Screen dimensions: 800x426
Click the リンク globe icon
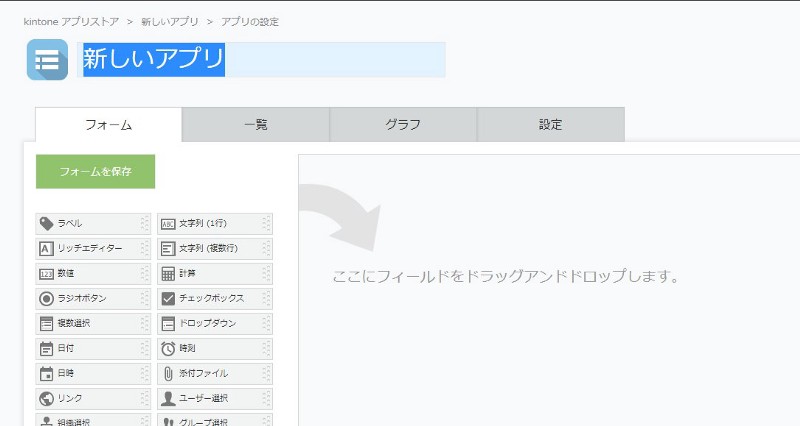point(46,399)
